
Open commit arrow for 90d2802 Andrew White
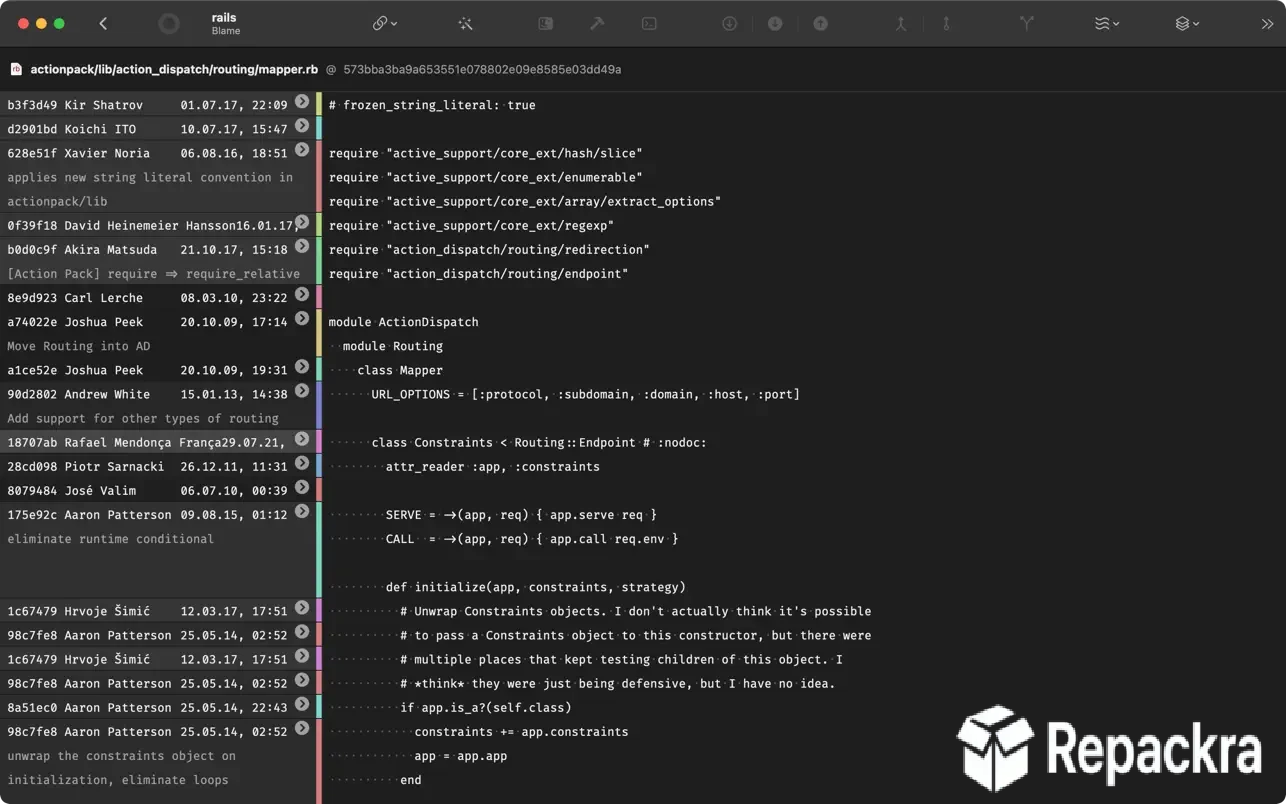click(302, 391)
